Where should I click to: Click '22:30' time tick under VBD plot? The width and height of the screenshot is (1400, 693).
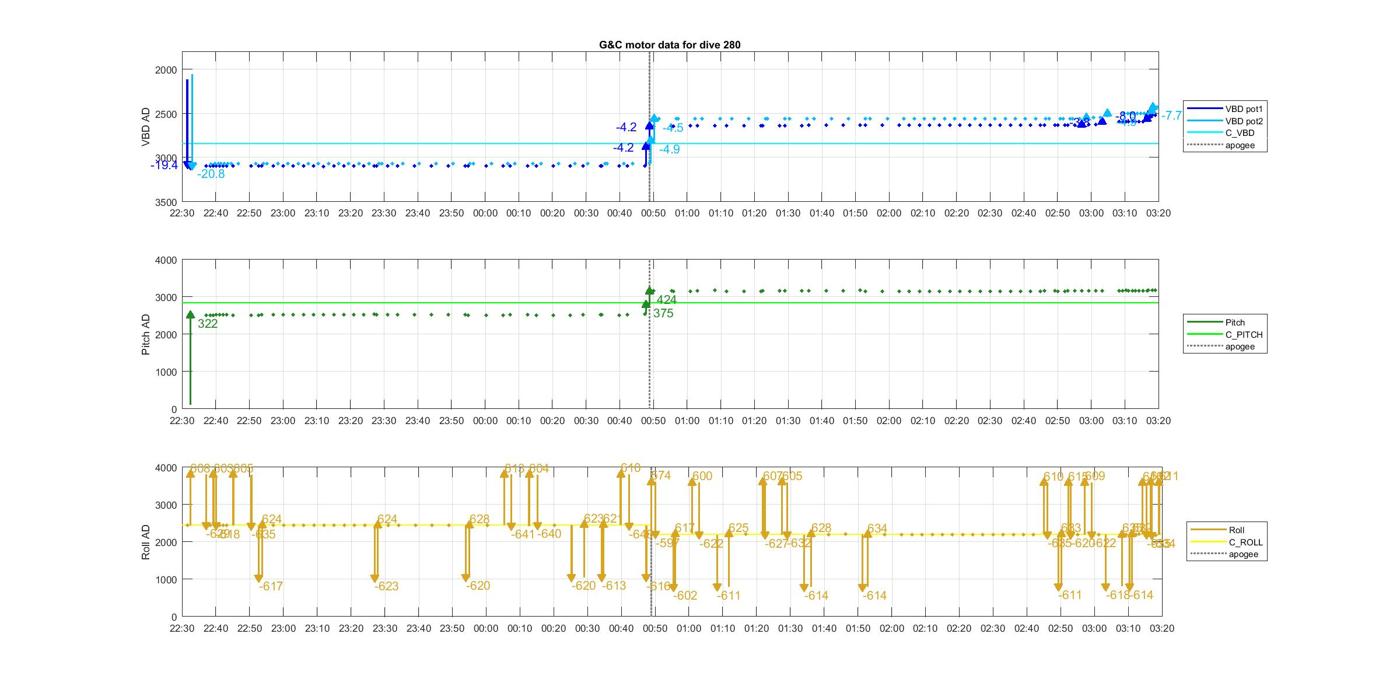pyautogui.click(x=182, y=213)
